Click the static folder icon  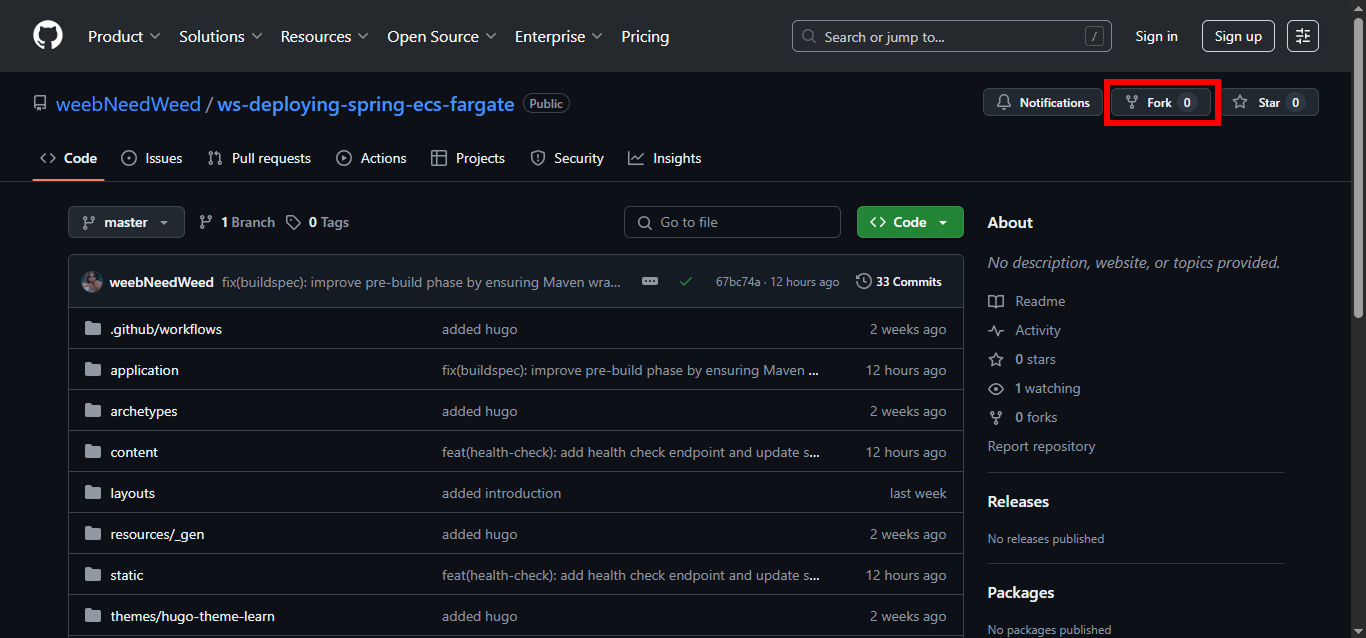coord(93,575)
